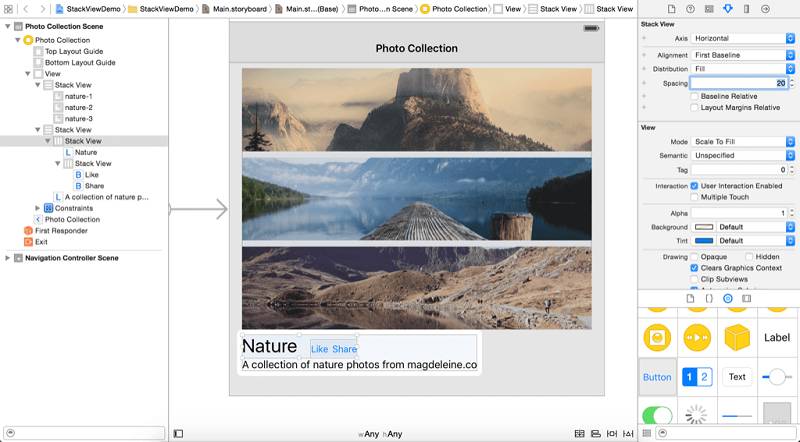Select the activity indicator library object
800x442 pixels.
tap(697, 414)
